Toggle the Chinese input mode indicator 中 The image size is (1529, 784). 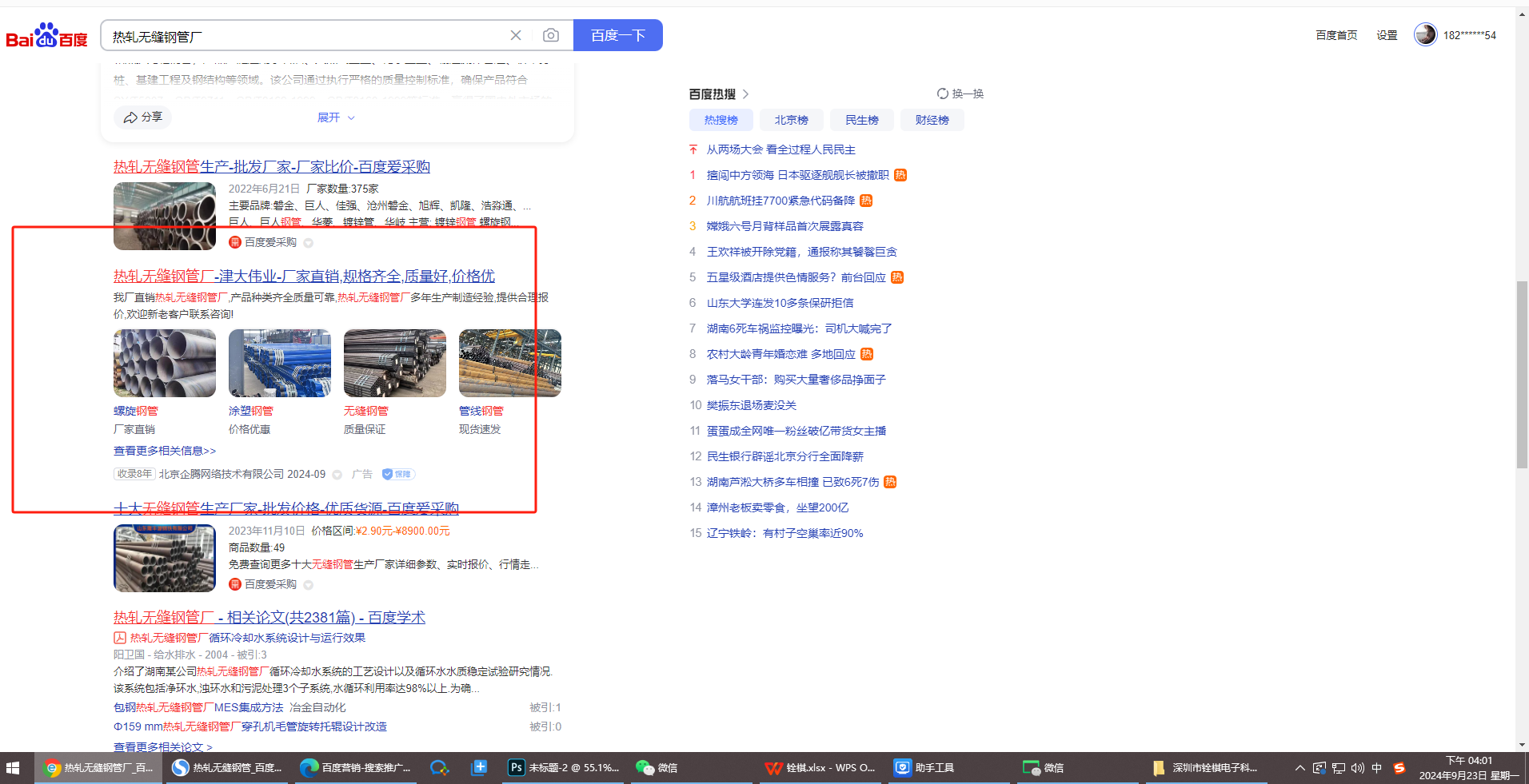1376,768
